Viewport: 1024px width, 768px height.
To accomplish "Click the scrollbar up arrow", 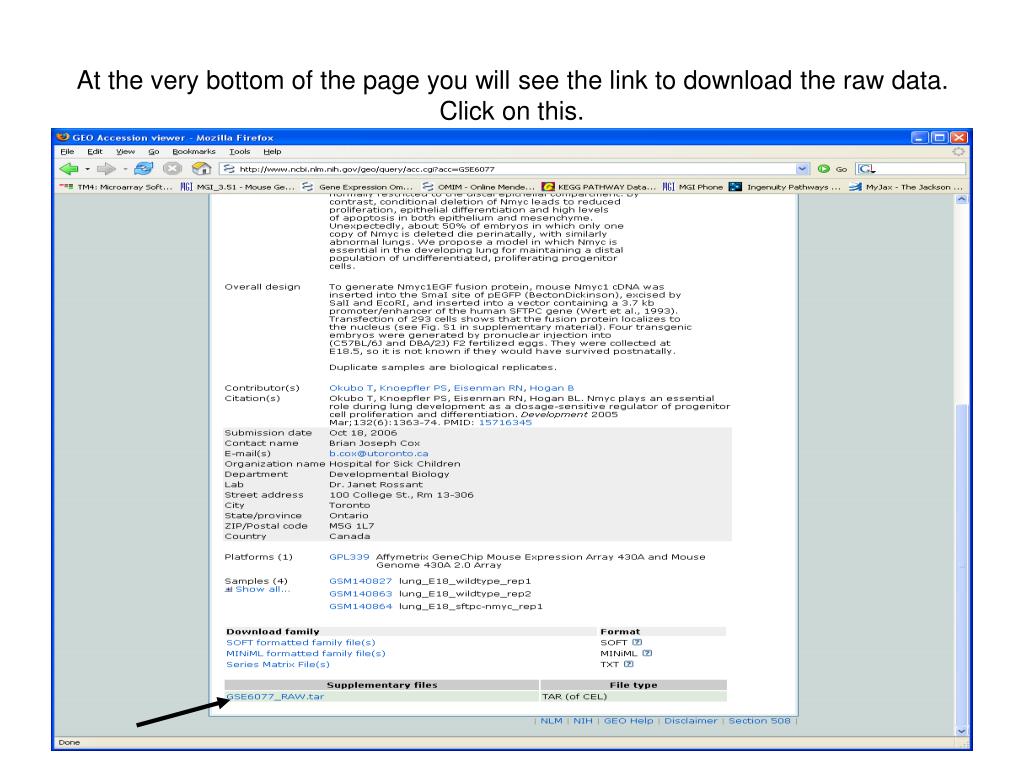I will click(961, 200).
